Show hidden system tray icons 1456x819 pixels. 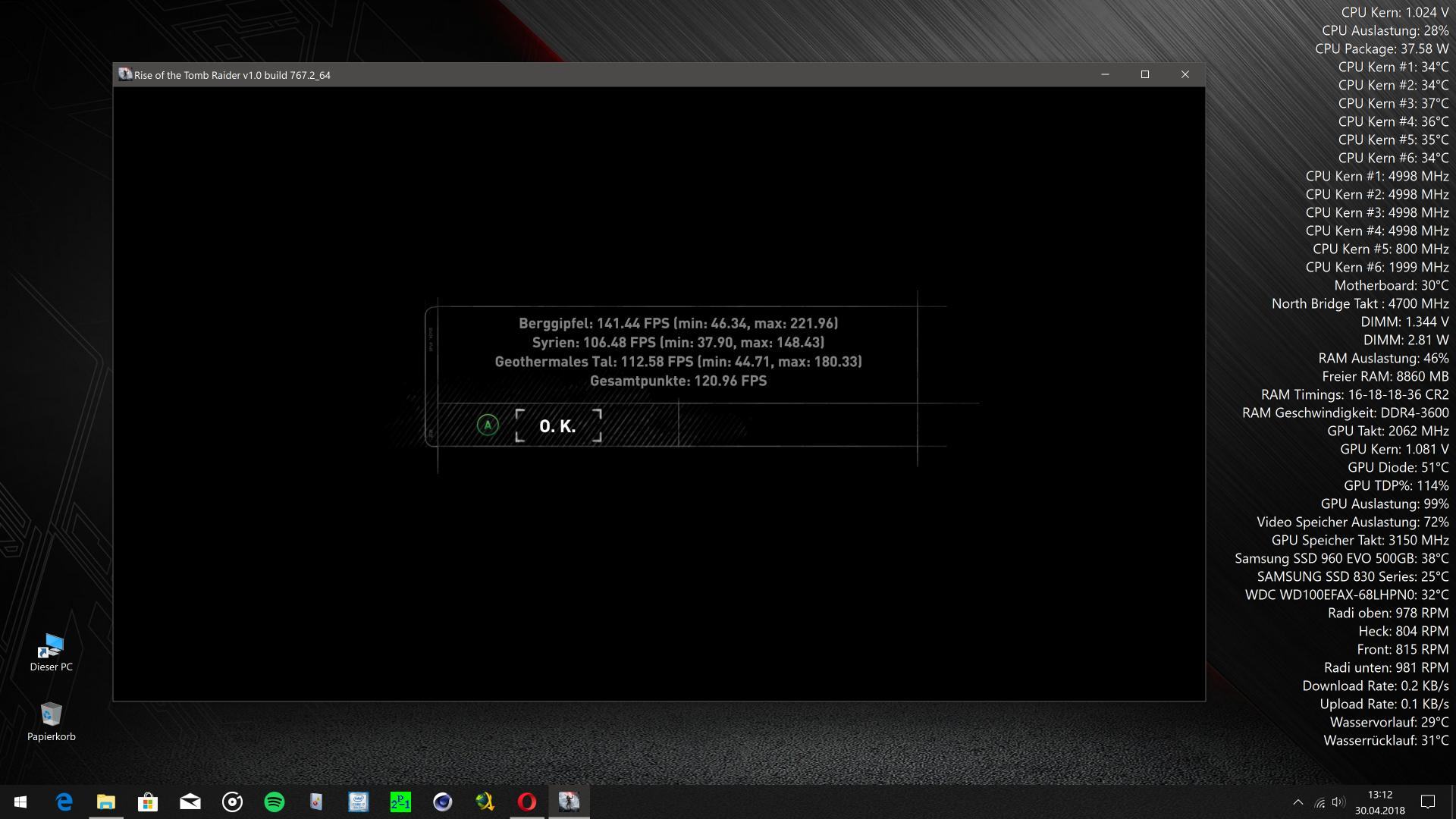point(1298,802)
